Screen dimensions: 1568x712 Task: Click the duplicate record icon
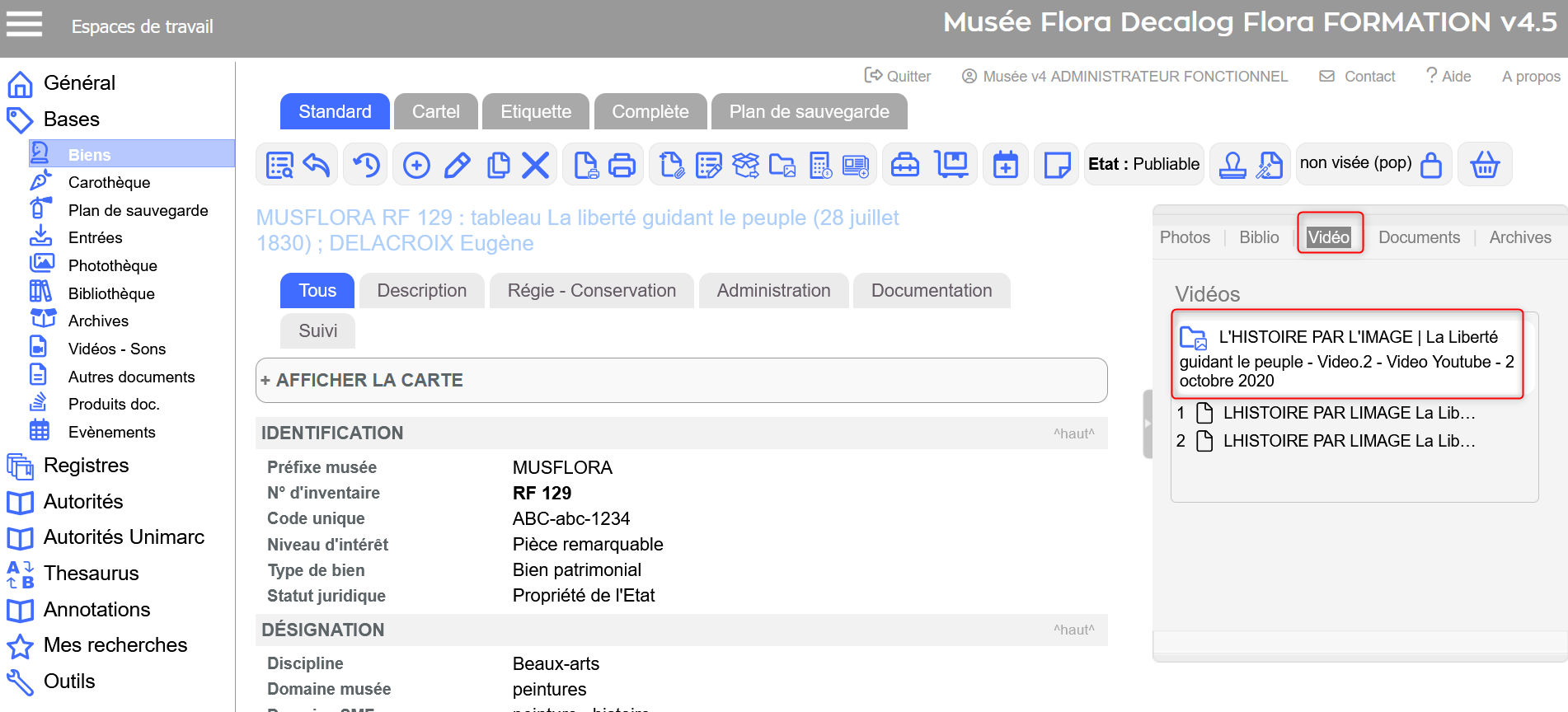498,166
